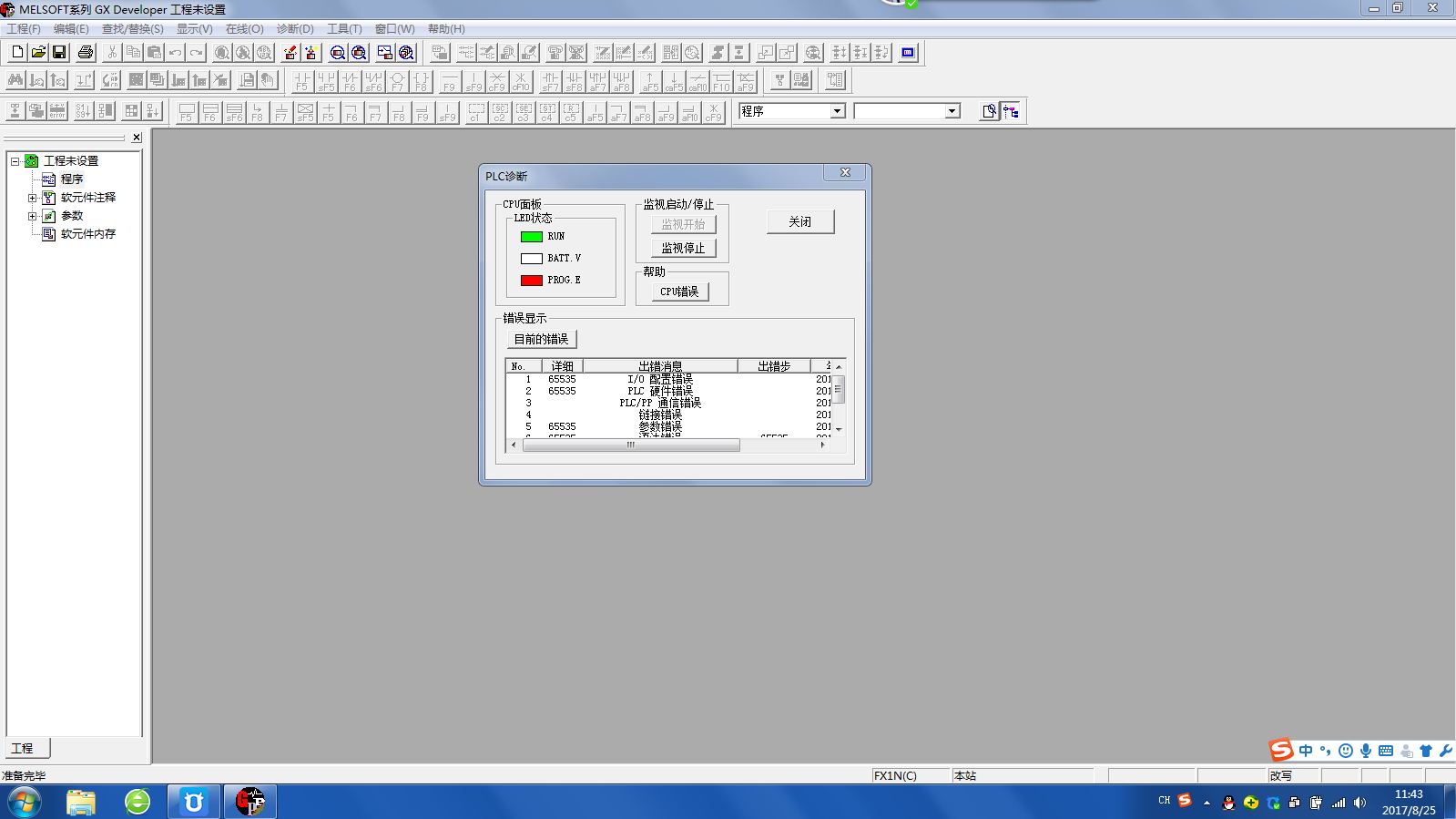Viewport: 1456px width, 819px height.
Task: Click the Print toolbar icon
Action: (86, 53)
